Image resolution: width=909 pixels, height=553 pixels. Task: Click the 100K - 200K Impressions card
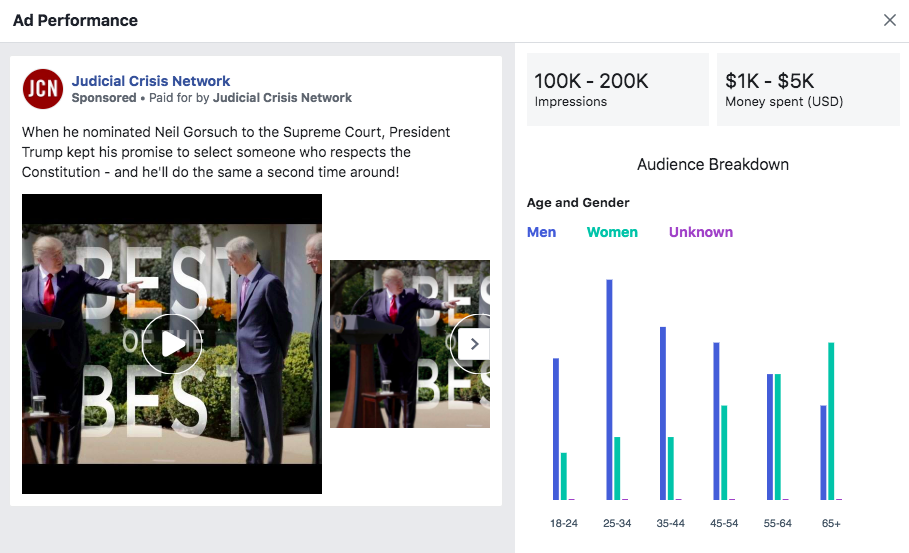point(618,89)
